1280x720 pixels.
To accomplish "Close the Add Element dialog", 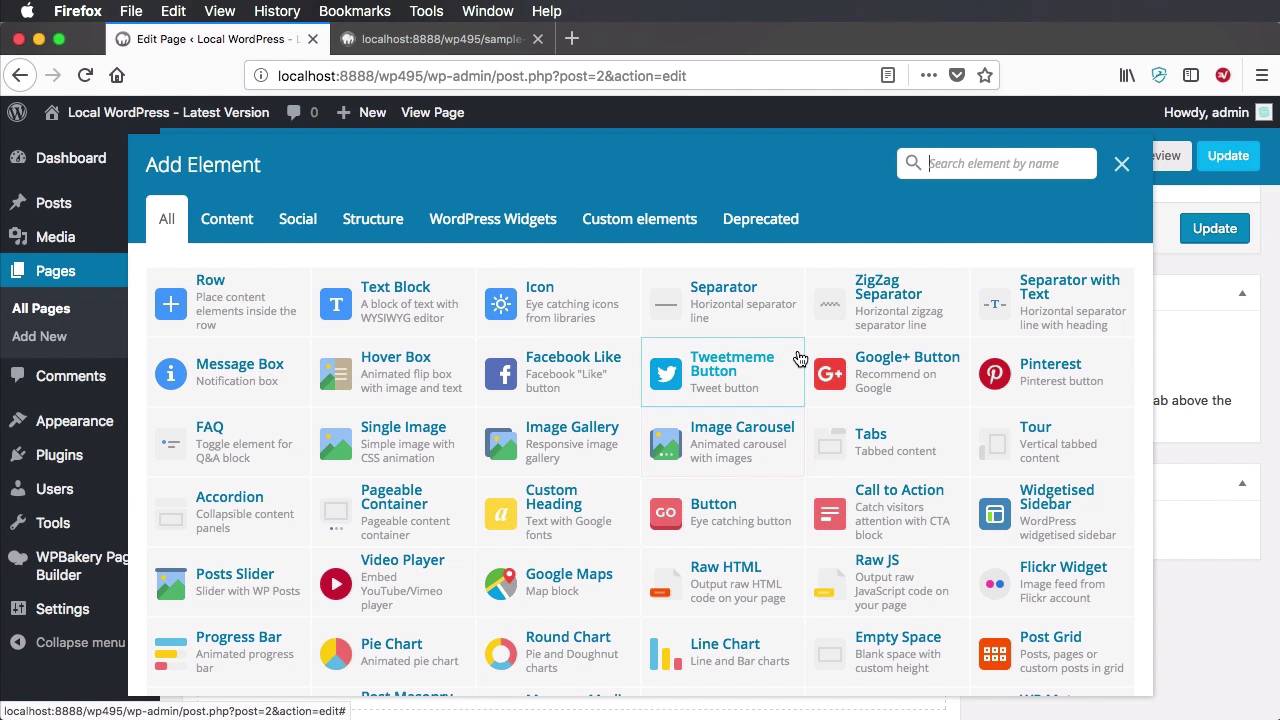I will pos(1122,164).
